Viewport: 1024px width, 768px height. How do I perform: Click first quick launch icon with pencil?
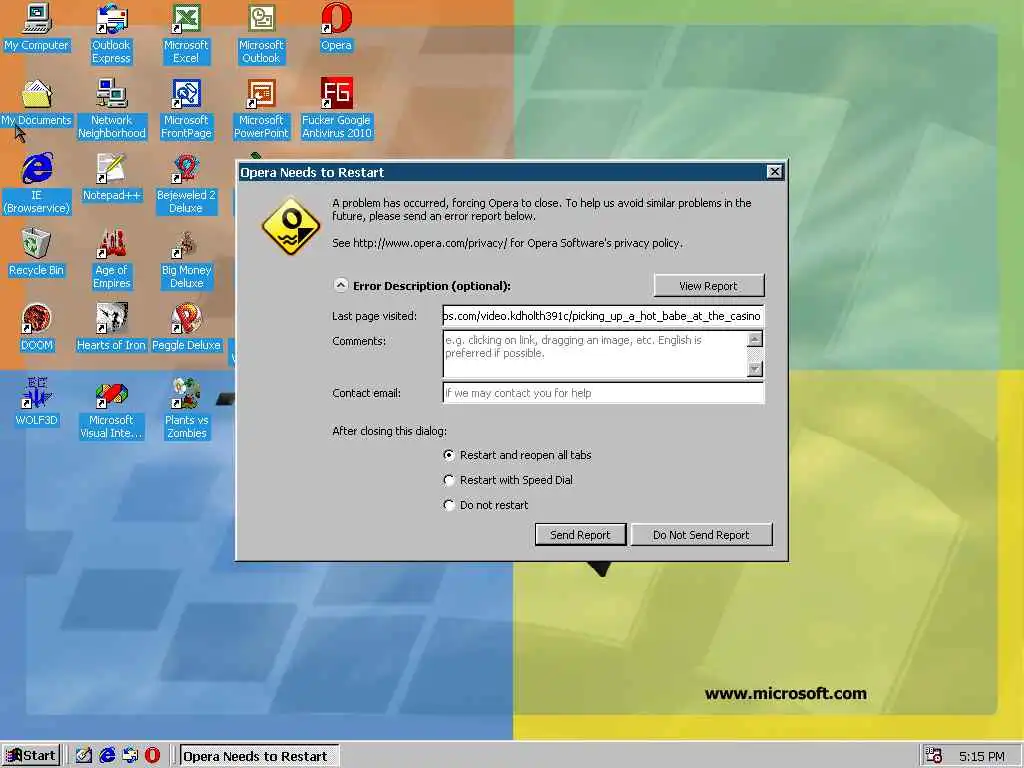[x=84, y=755]
